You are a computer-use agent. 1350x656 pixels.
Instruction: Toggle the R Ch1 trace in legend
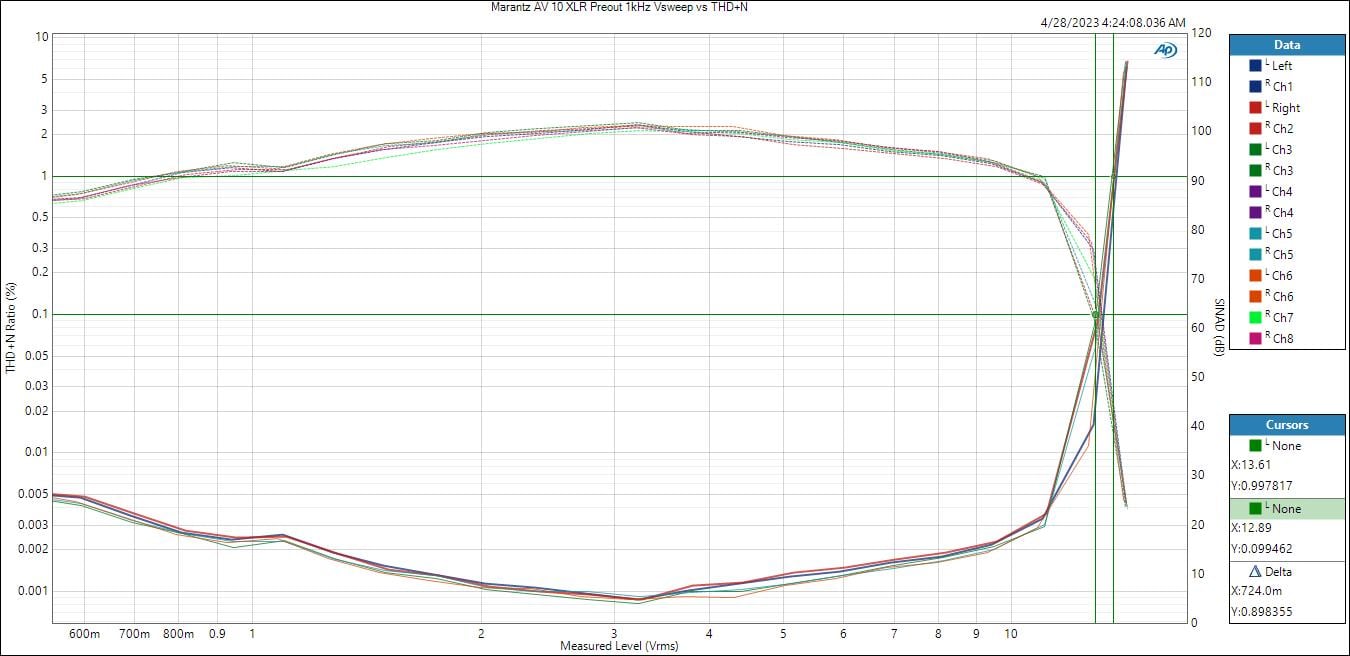[1282, 87]
